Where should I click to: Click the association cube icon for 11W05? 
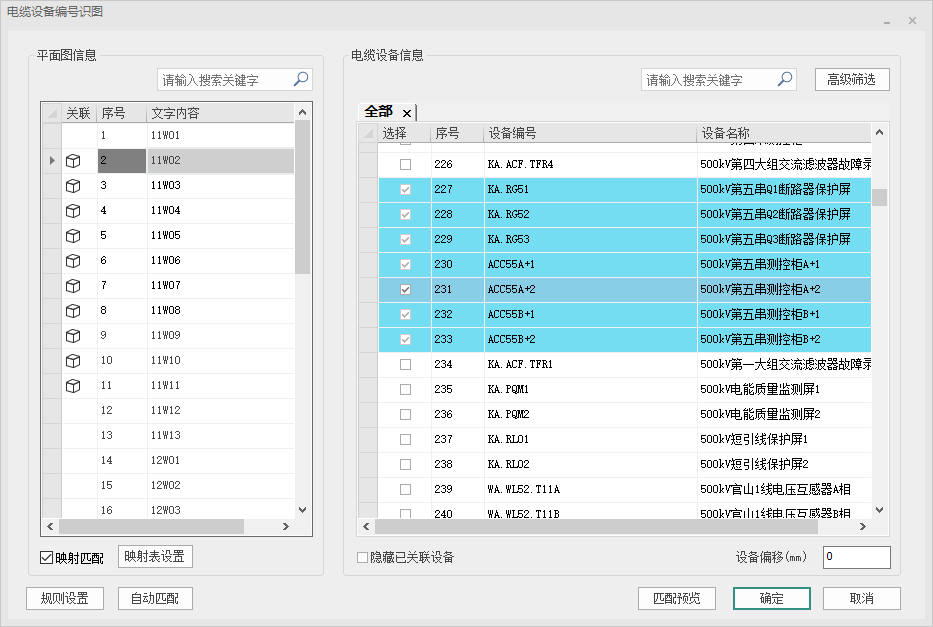coord(73,236)
